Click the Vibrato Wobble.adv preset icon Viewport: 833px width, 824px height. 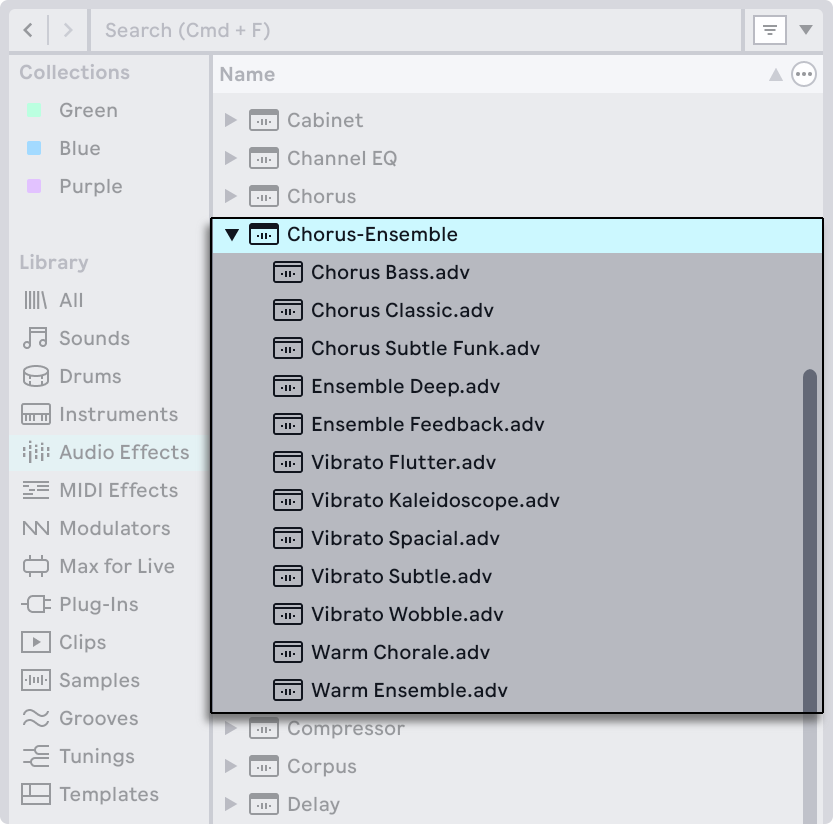click(x=287, y=614)
